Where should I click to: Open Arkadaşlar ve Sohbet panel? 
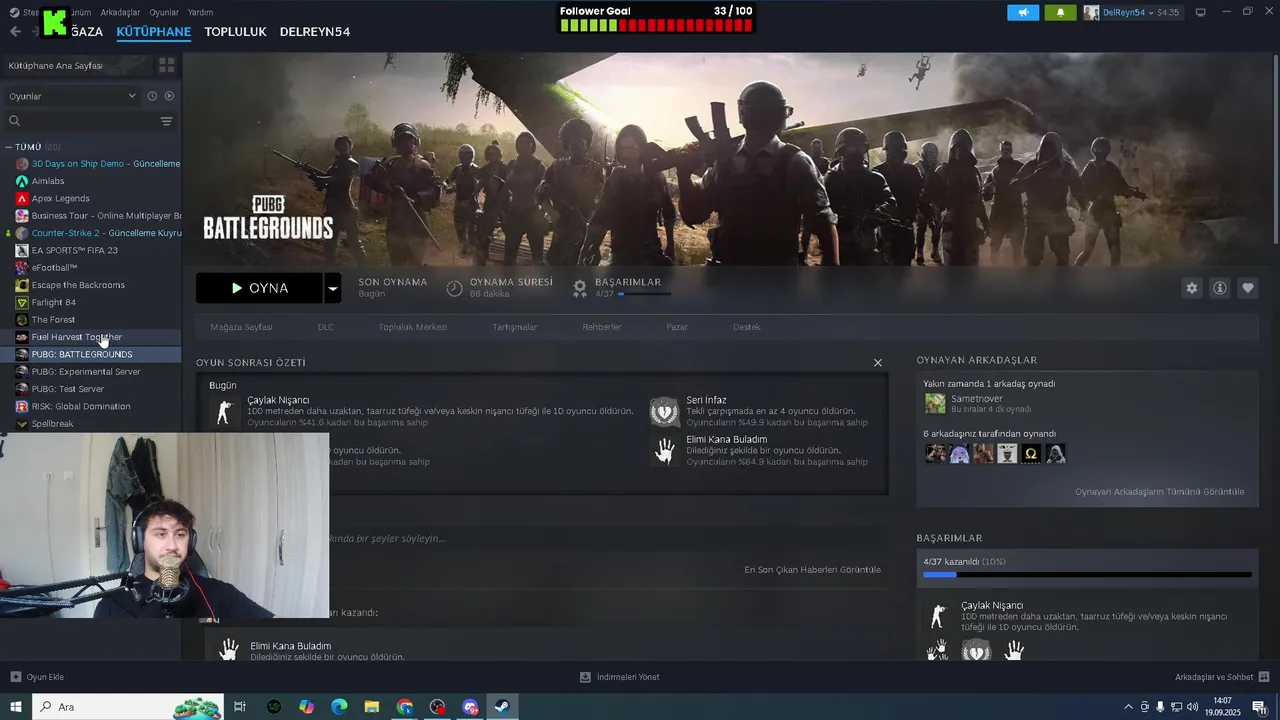1222,677
